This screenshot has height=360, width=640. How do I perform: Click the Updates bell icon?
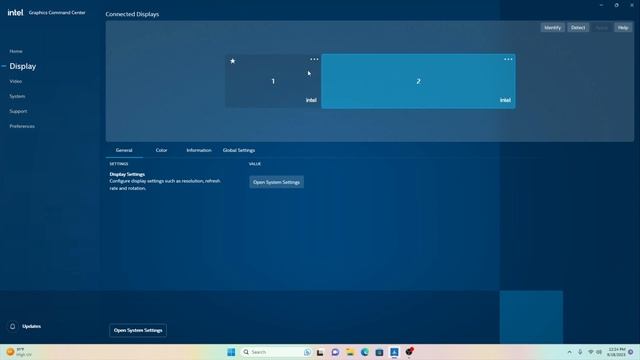(13, 326)
